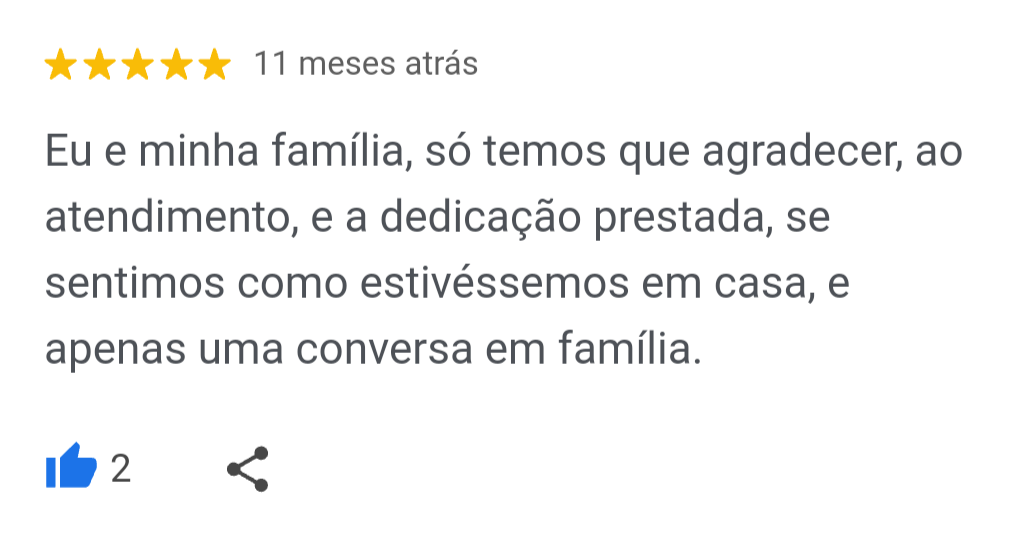Select the fifth rating star

[213, 66]
